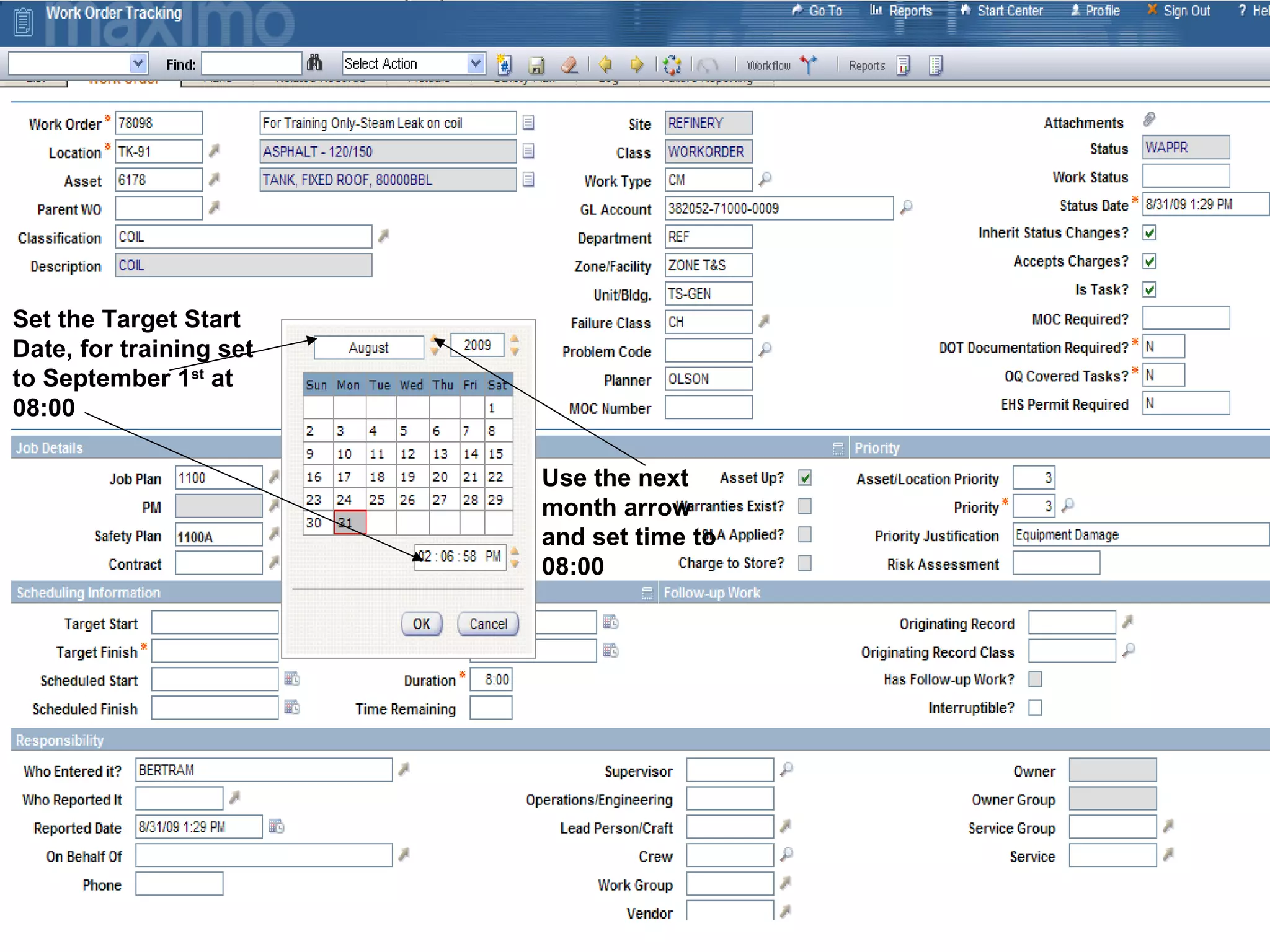The image size is (1270, 952).
Task: Open the Supervisor lookup magnifier
Action: [x=786, y=769]
